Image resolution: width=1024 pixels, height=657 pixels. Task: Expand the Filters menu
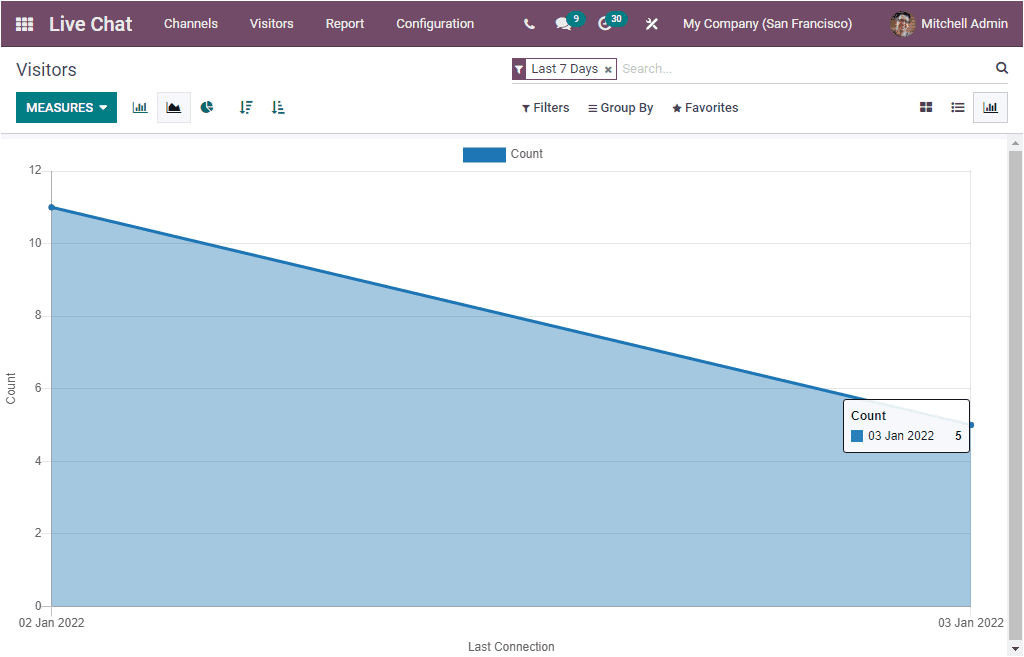point(545,107)
